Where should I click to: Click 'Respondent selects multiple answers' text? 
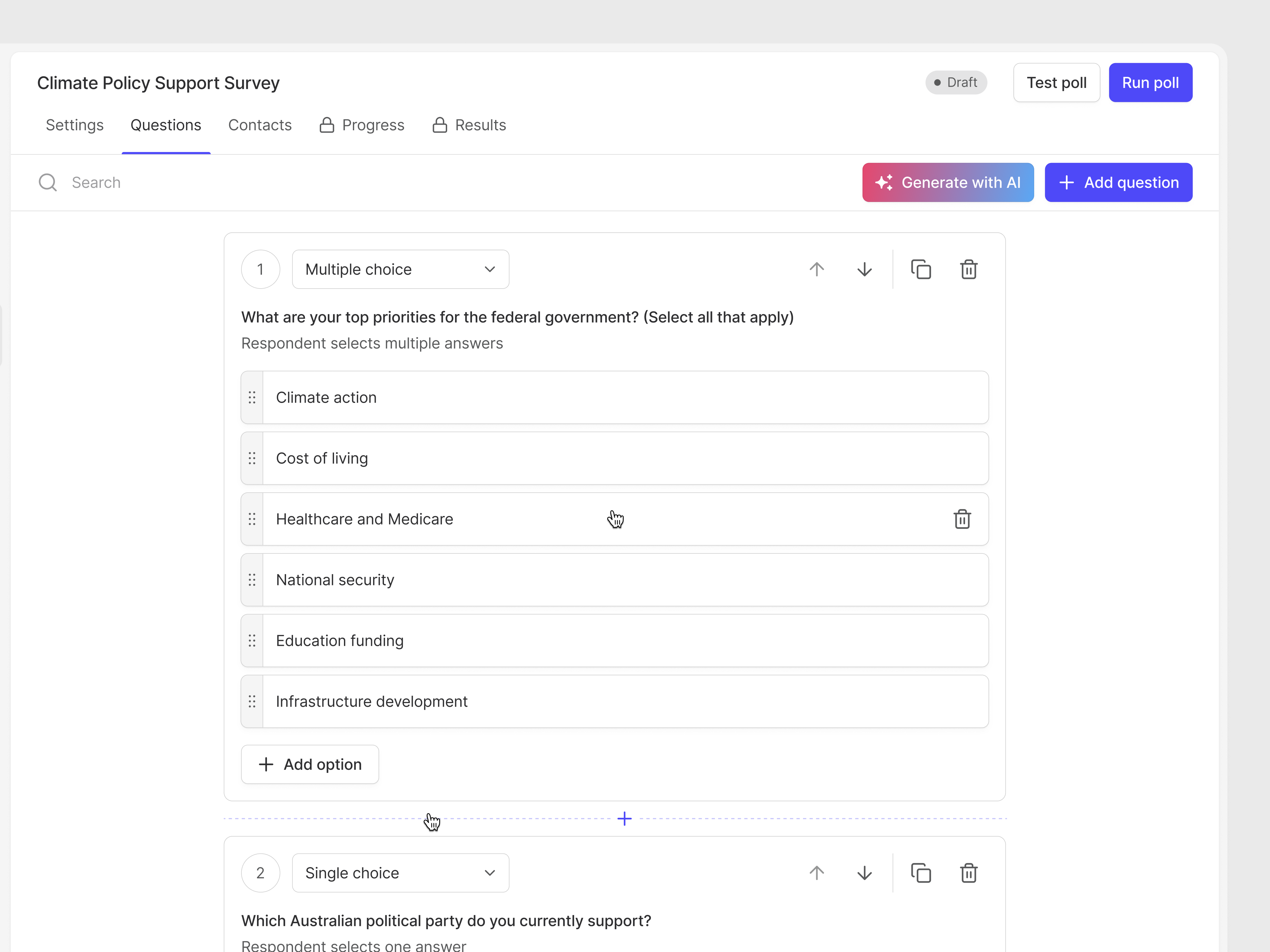tap(372, 343)
